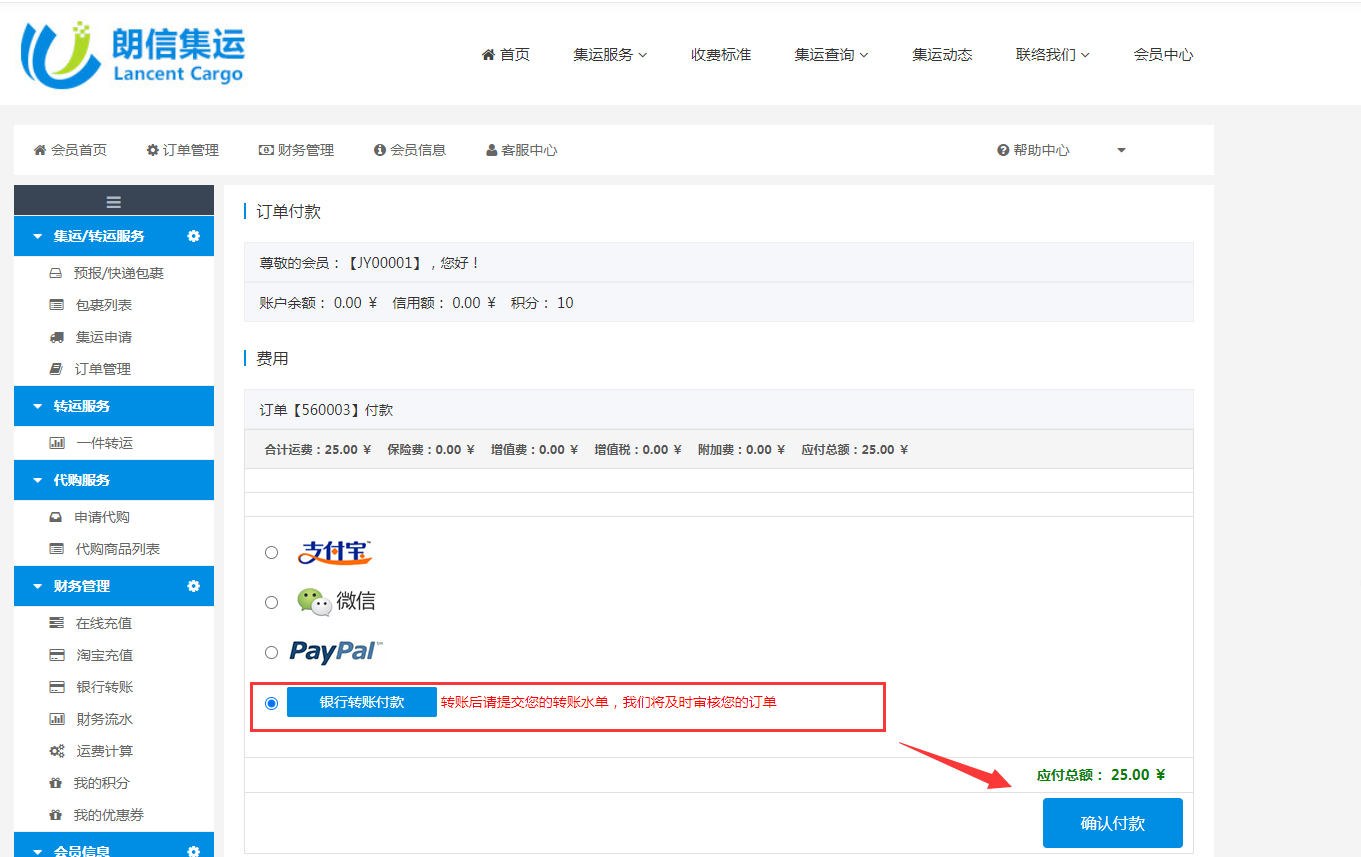1361x857 pixels.
Task: Collapse the 集运/转运服务 sidebar section
Action: click(x=38, y=237)
